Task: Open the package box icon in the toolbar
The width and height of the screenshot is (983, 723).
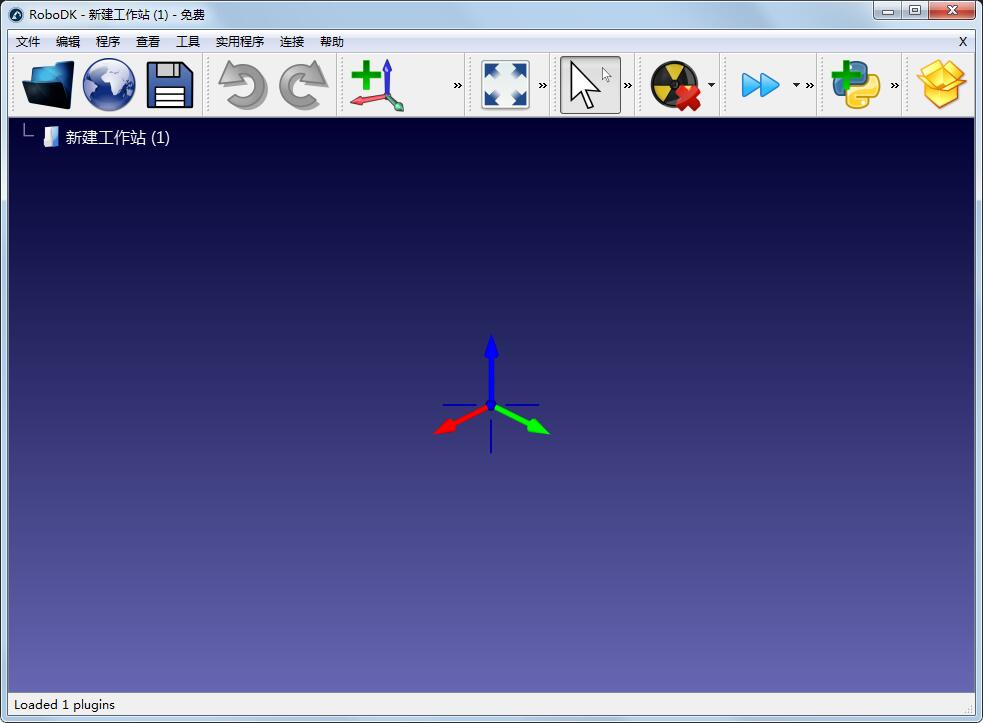Action: [941, 85]
